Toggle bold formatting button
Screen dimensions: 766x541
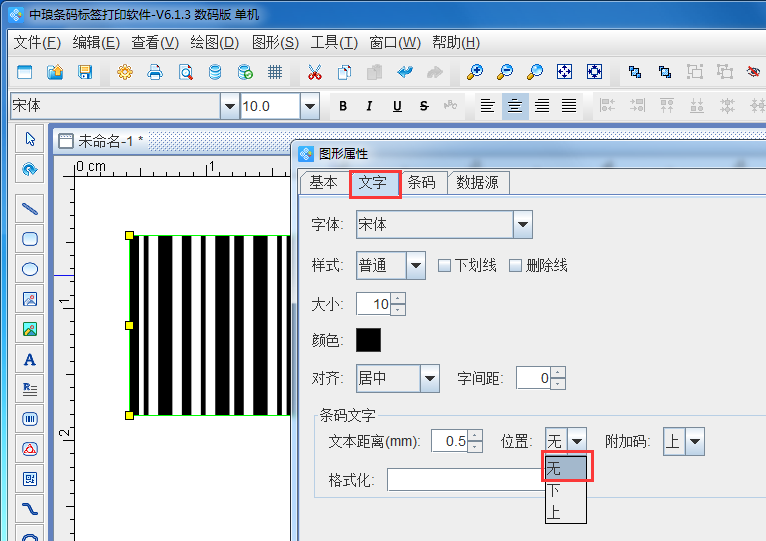343,106
